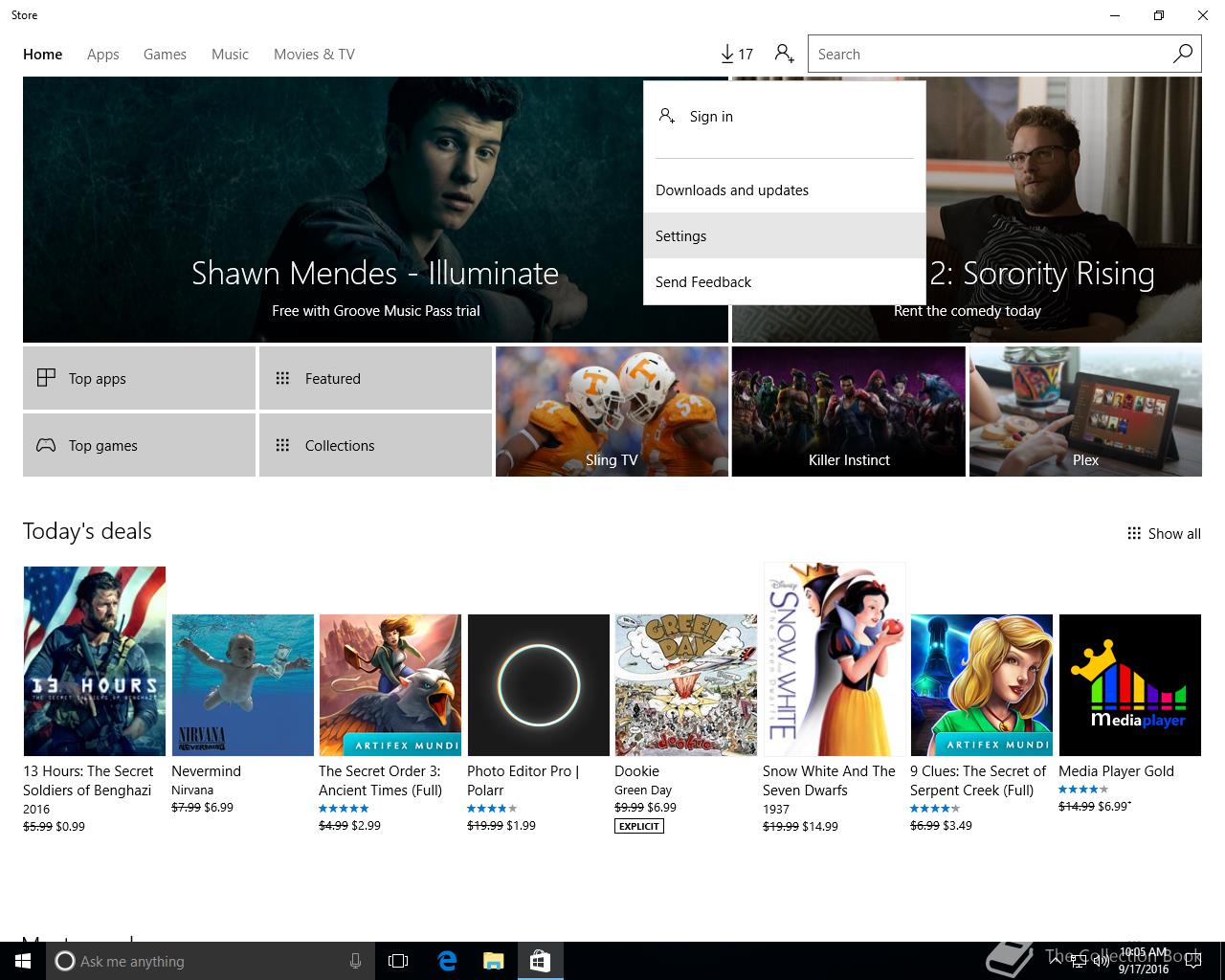Launch Microsoft Edge from taskbar

pyautogui.click(x=447, y=961)
